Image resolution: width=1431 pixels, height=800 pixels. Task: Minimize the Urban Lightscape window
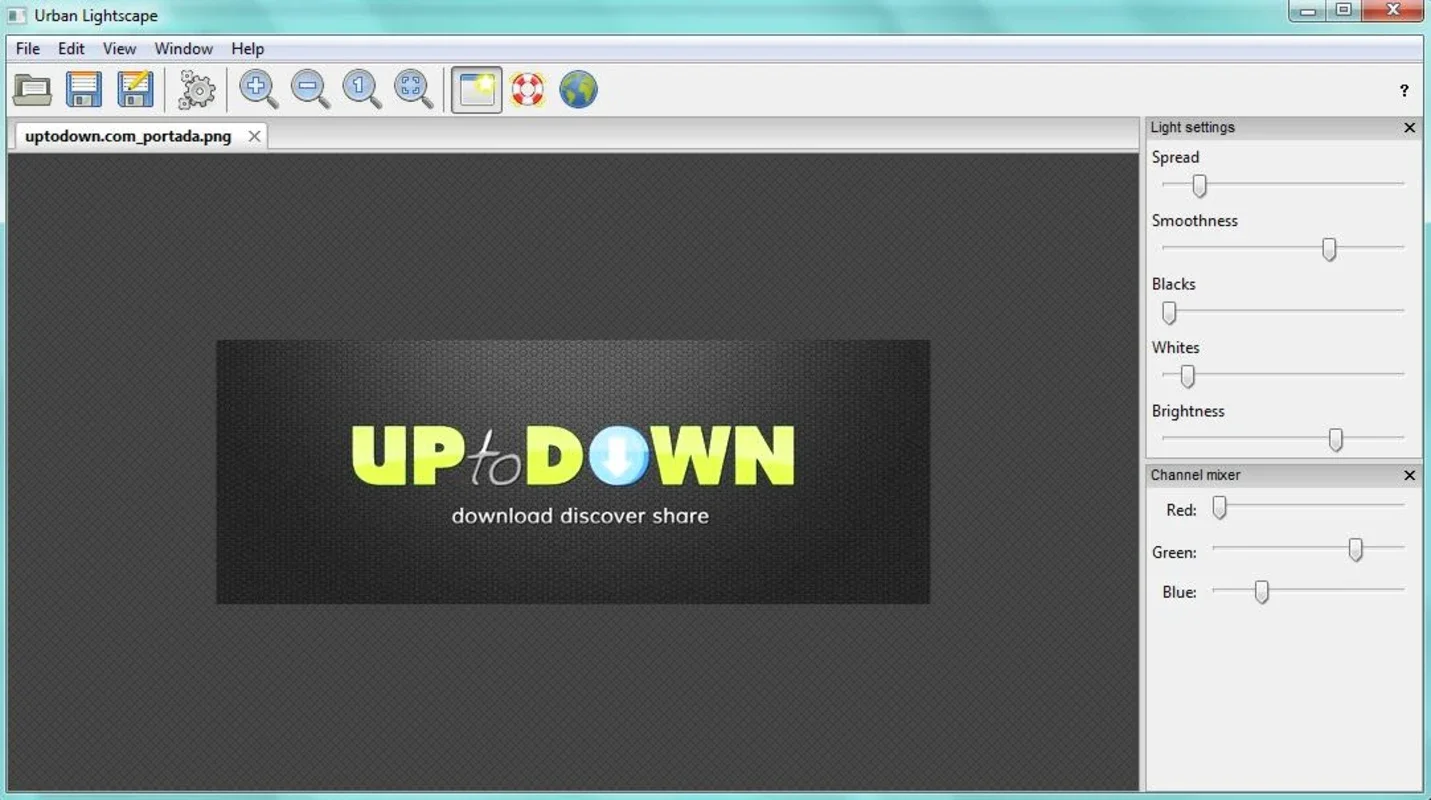[x=1306, y=11]
